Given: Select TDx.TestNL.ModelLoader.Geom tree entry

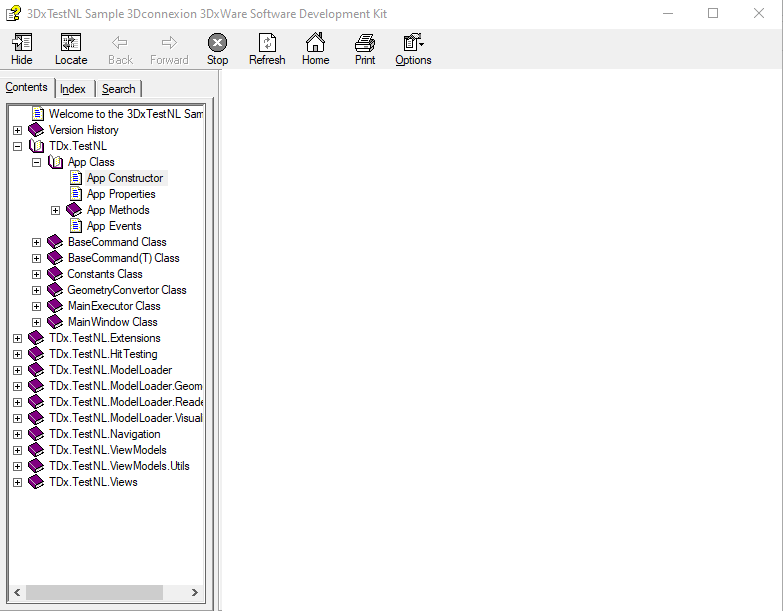Looking at the screenshot, I should [126, 386].
